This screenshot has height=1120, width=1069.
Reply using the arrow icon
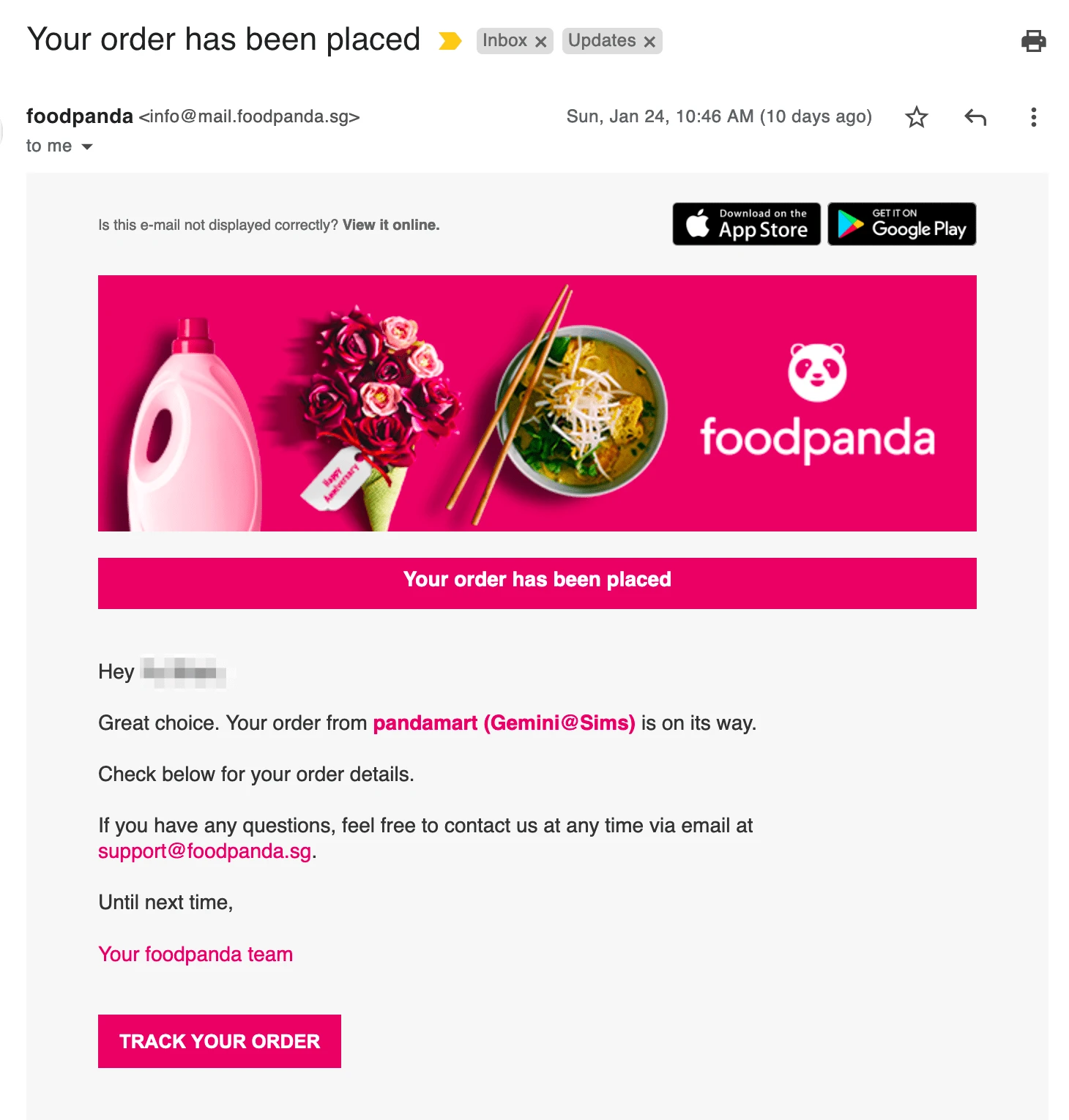point(975,117)
